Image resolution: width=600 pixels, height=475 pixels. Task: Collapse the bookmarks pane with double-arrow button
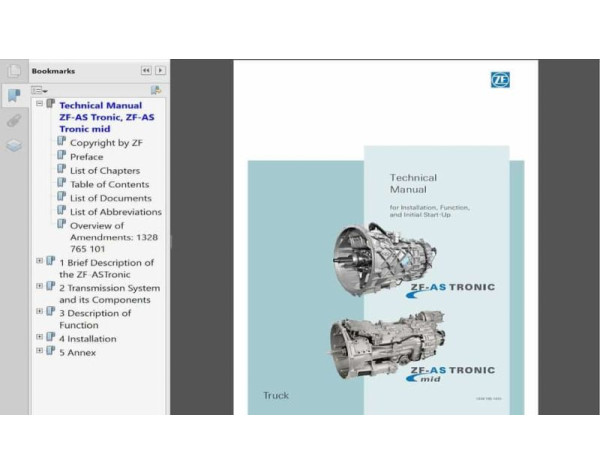point(145,71)
